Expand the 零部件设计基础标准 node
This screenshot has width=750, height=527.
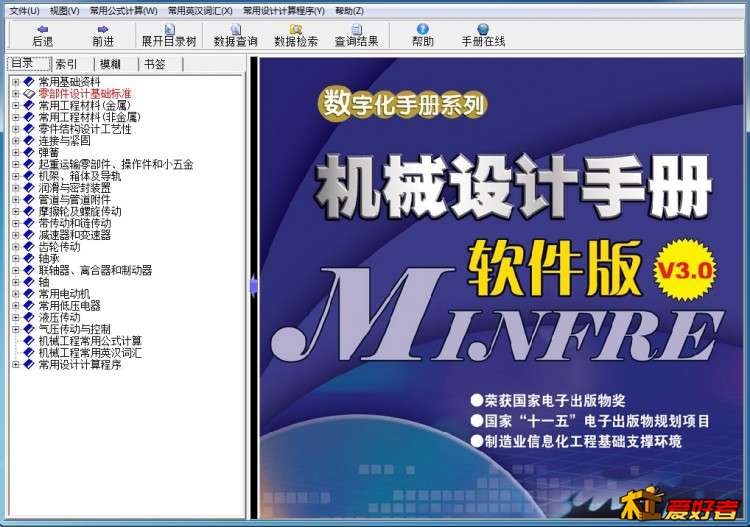(x=16, y=94)
